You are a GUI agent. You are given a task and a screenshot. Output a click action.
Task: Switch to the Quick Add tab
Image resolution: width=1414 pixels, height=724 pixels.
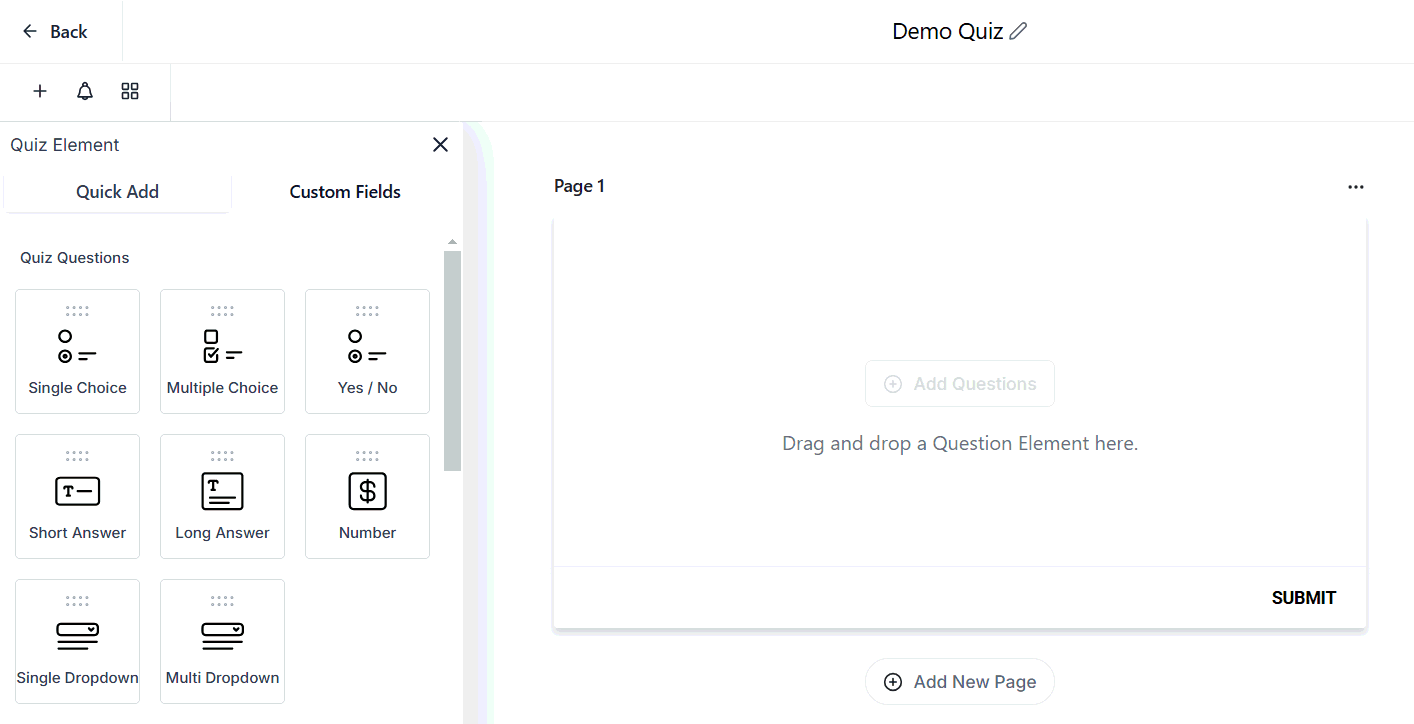(x=118, y=192)
